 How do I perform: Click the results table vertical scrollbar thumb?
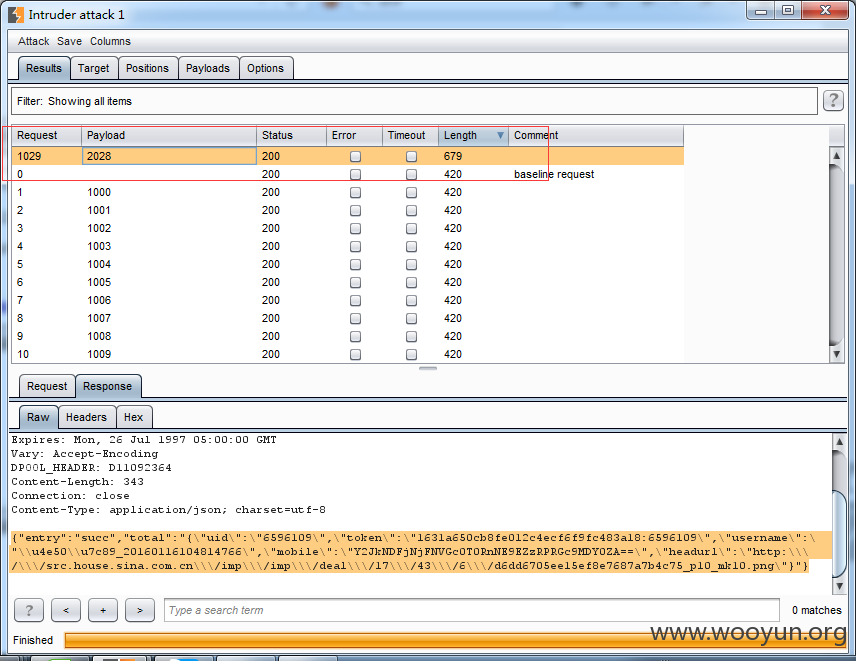(x=836, y=254)
